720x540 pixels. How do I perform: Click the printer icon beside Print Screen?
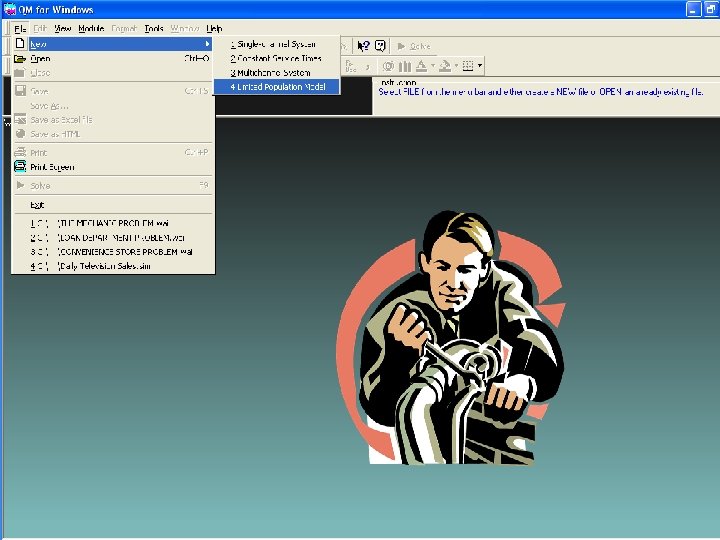coord(20,166)
